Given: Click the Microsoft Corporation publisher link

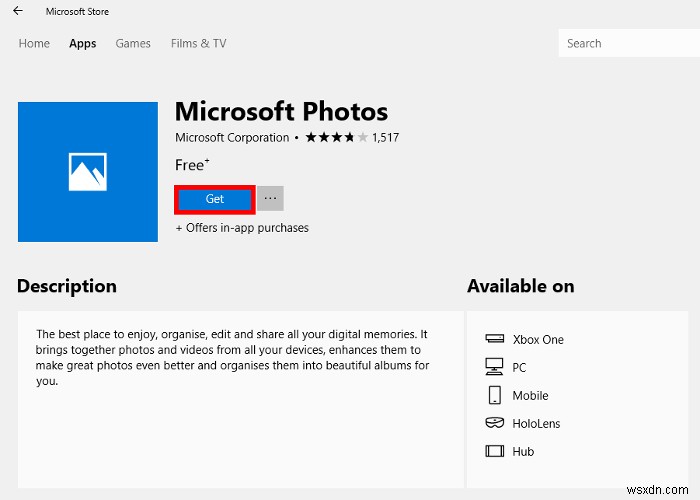Looking at the screenshot, I should 232,138.
